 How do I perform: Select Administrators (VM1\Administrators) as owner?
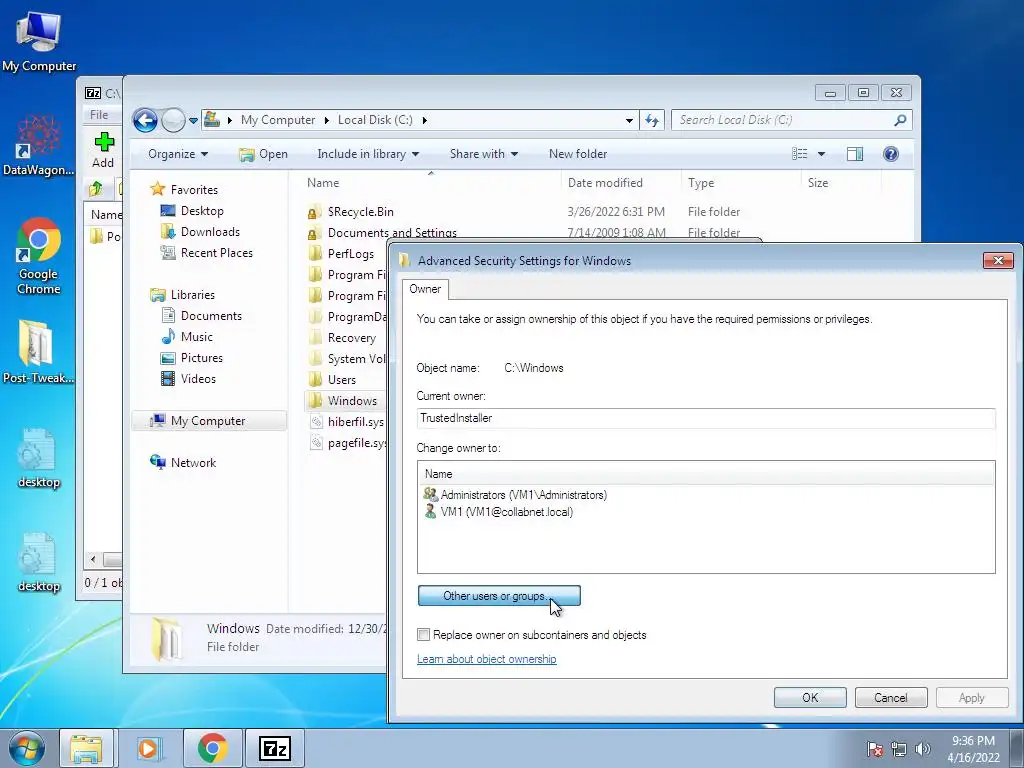(x=516, y=495)
